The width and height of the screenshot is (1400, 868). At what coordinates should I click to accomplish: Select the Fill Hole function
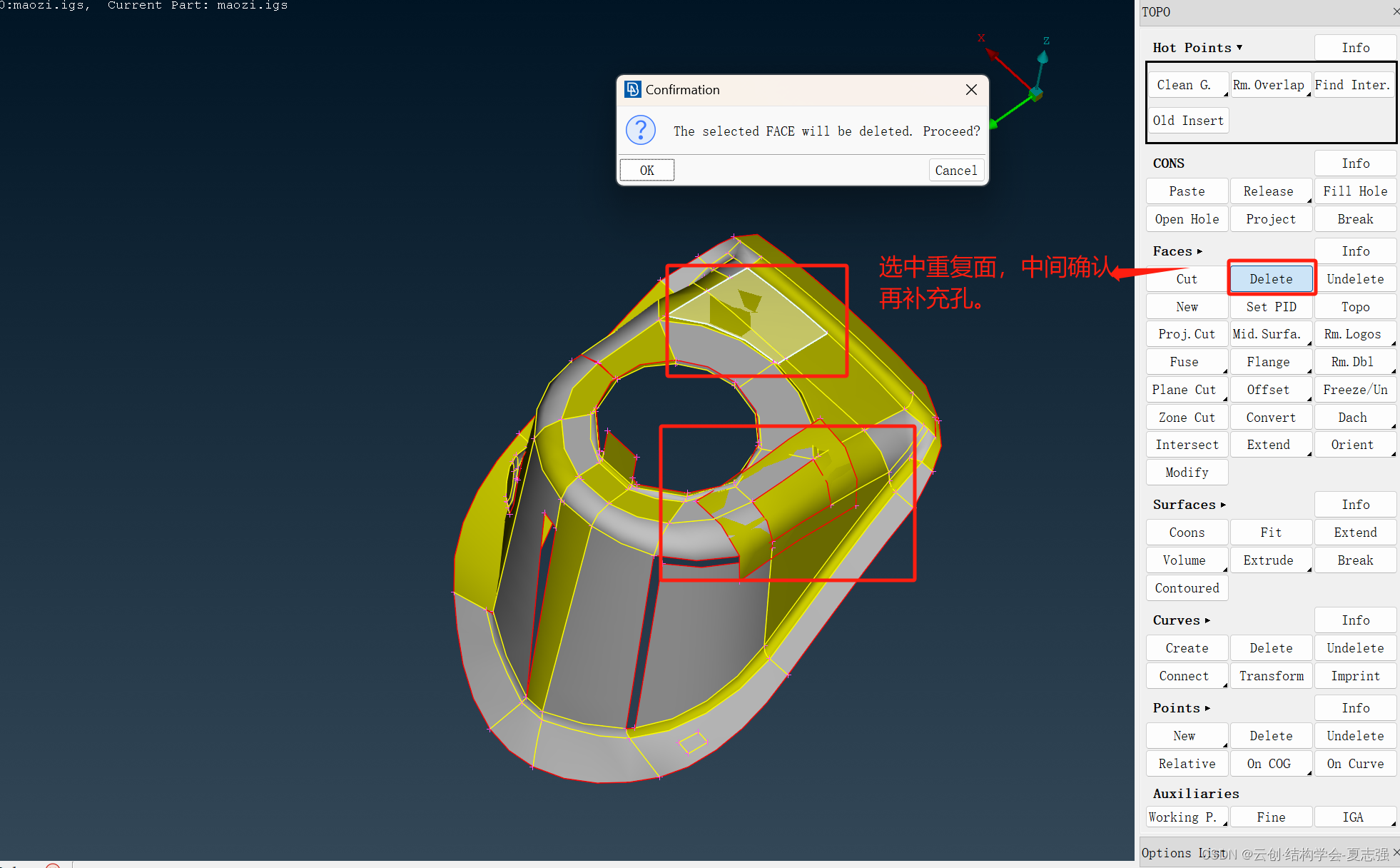coord(1354,191)
